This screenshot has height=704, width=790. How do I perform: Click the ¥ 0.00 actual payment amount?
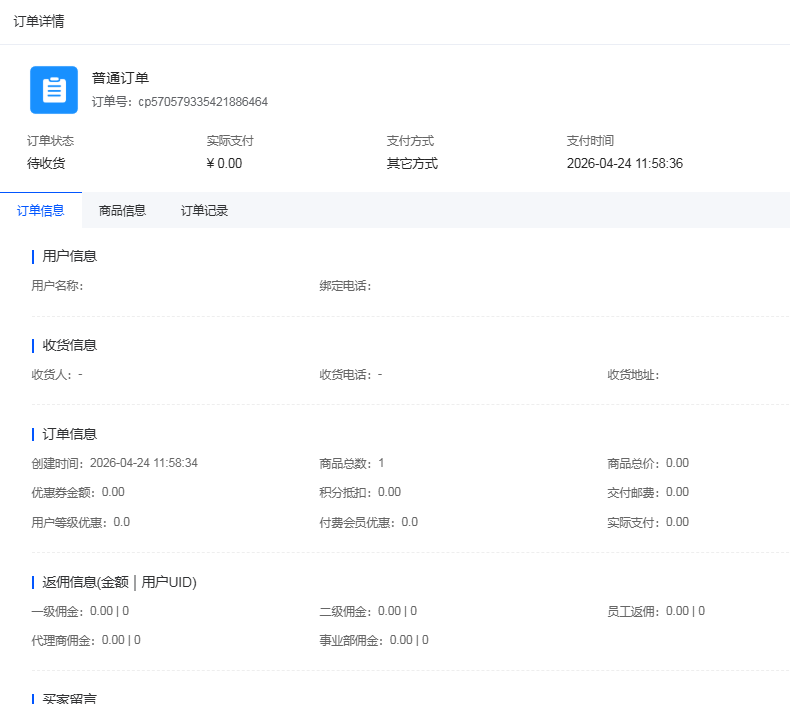coord(224,164)
